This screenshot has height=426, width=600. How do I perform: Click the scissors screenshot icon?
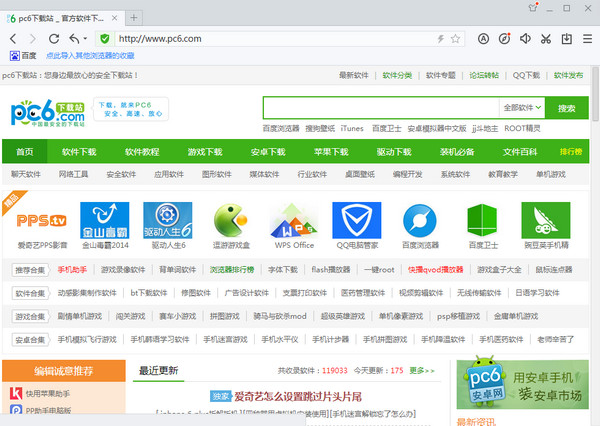coord(546,39)
